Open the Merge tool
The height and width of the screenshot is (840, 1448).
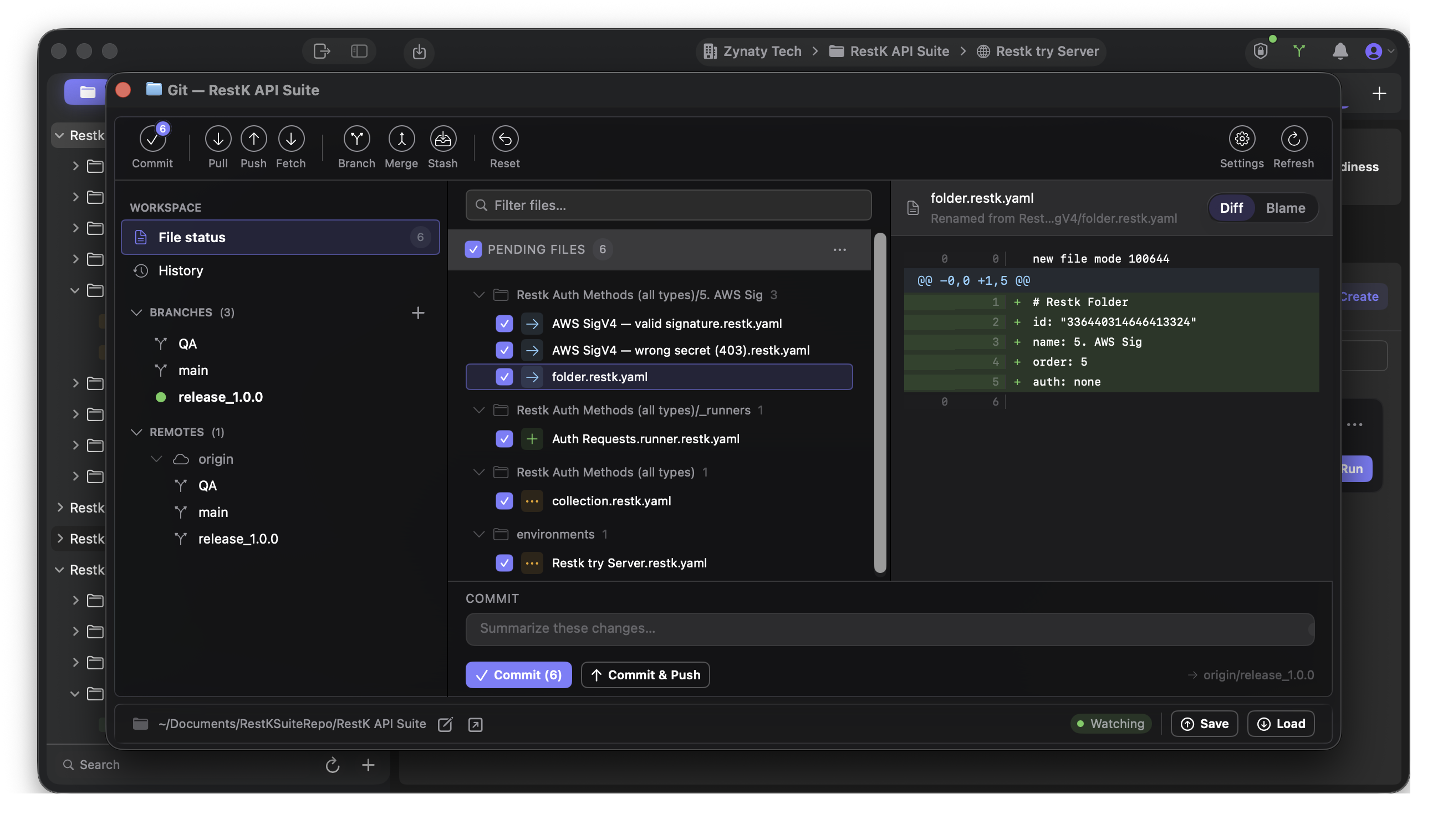[401, 147]
